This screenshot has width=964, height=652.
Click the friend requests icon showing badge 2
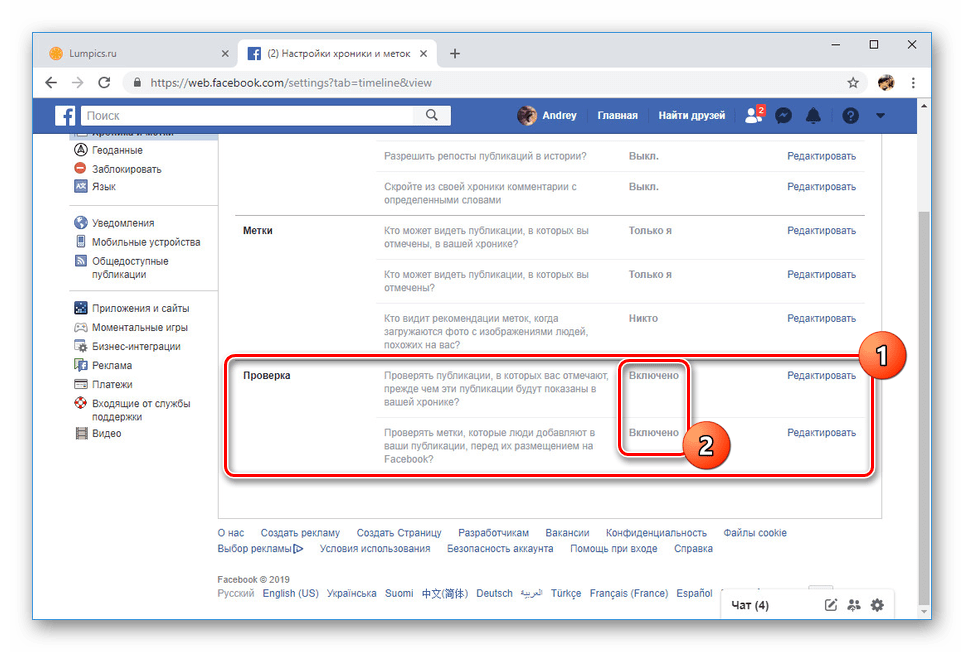[x=753, y=115]
